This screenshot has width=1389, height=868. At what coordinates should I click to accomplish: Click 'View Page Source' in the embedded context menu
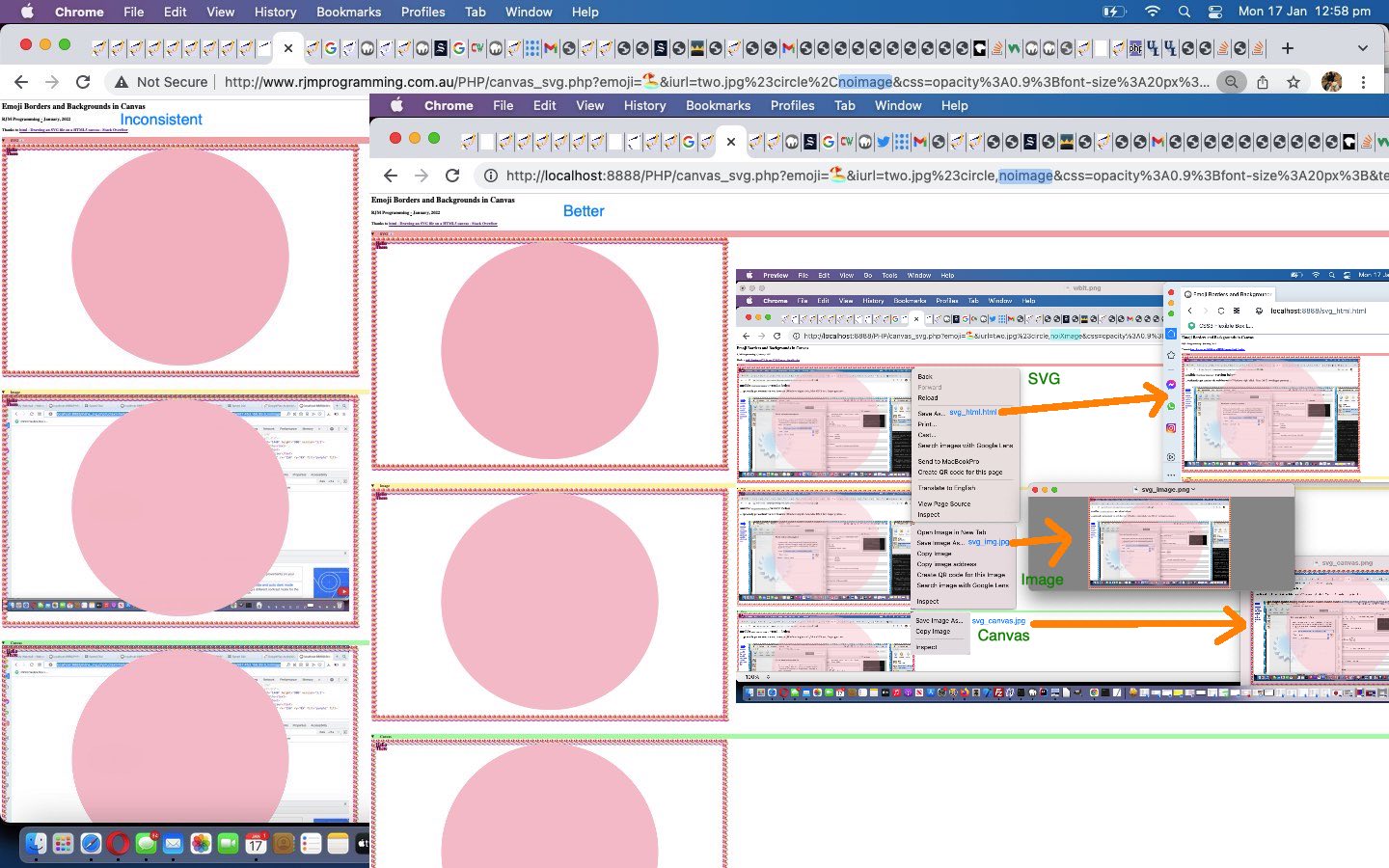943,503
